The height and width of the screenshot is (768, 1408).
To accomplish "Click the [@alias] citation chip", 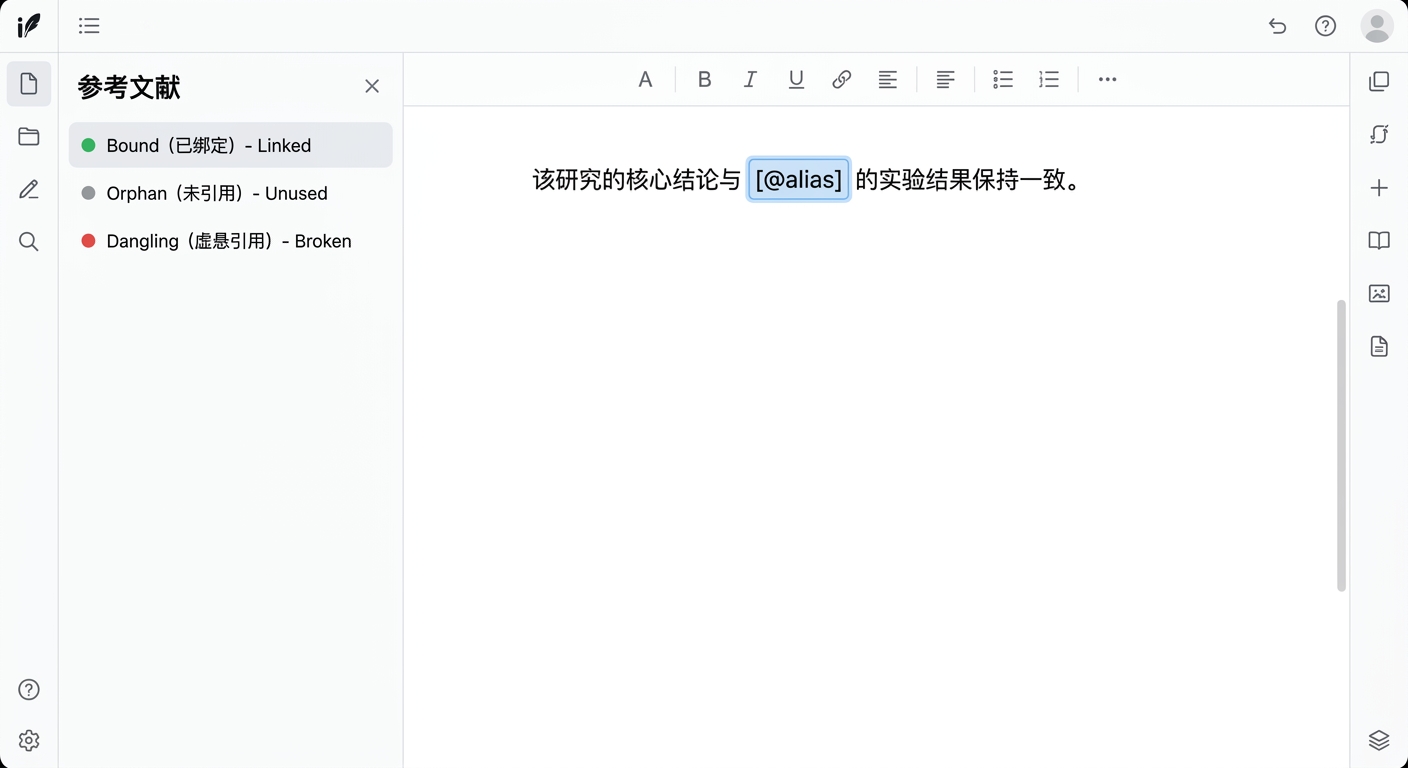I will coord(798,180).
